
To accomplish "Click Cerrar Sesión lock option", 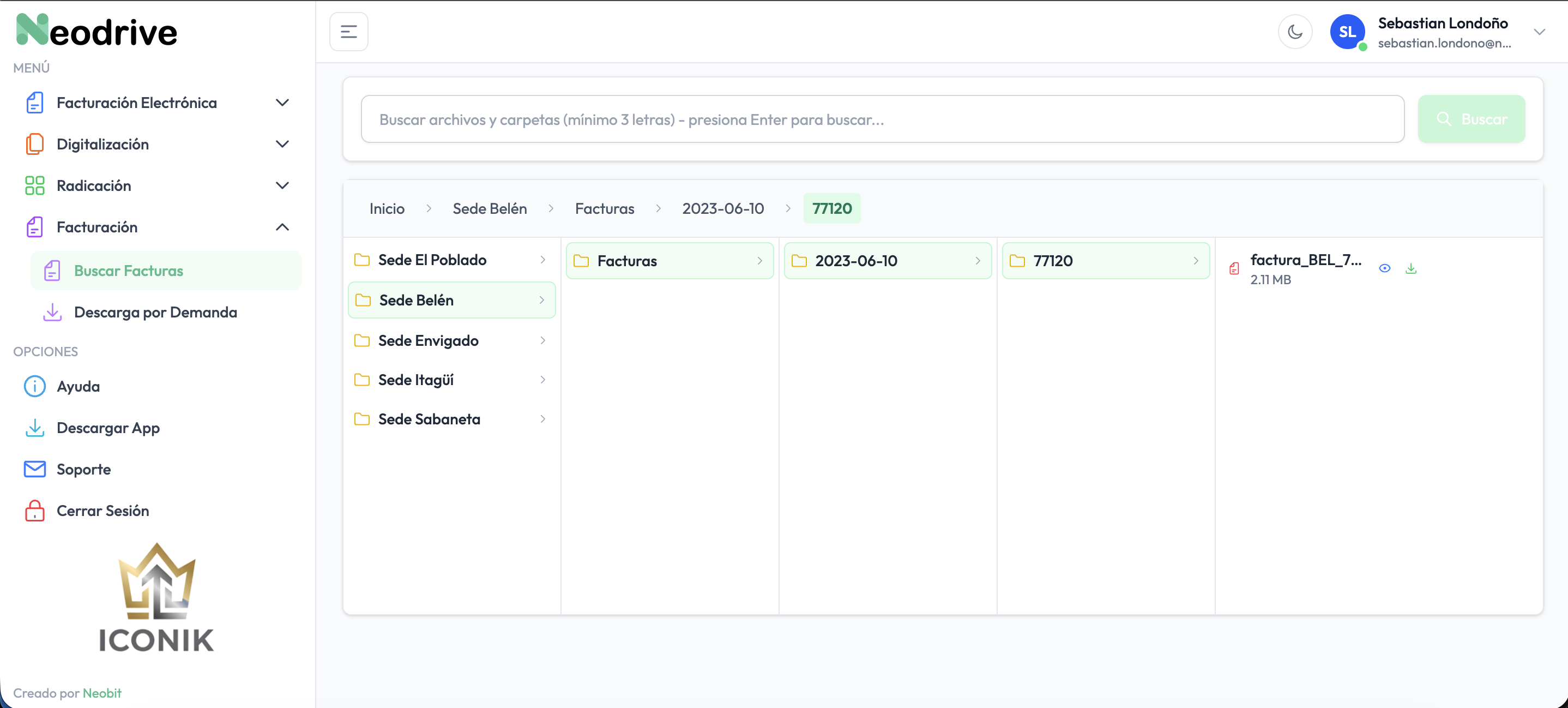I will 102,511.
